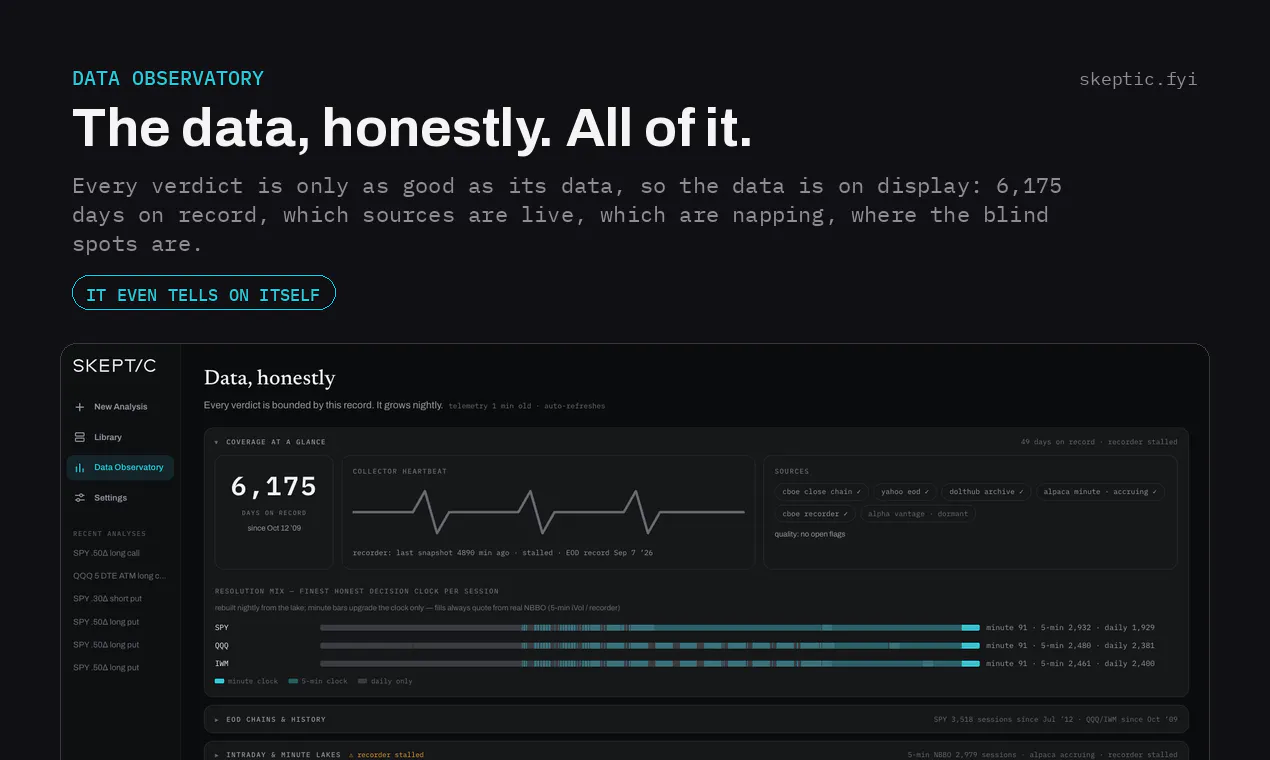1270x760 pixels.
Task: Click the DATA OBSERVATORY teal heading
Action: point(168,79)
